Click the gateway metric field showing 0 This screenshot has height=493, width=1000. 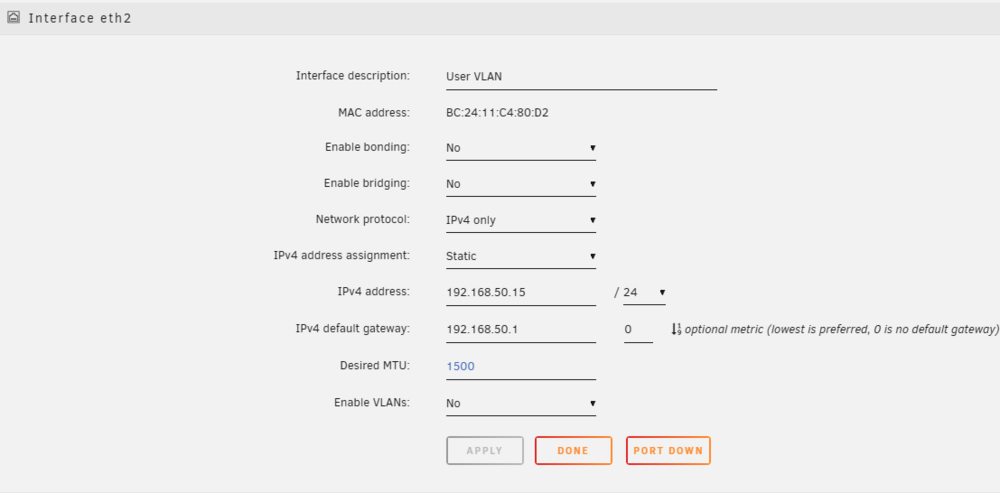(x=638, y=330)
